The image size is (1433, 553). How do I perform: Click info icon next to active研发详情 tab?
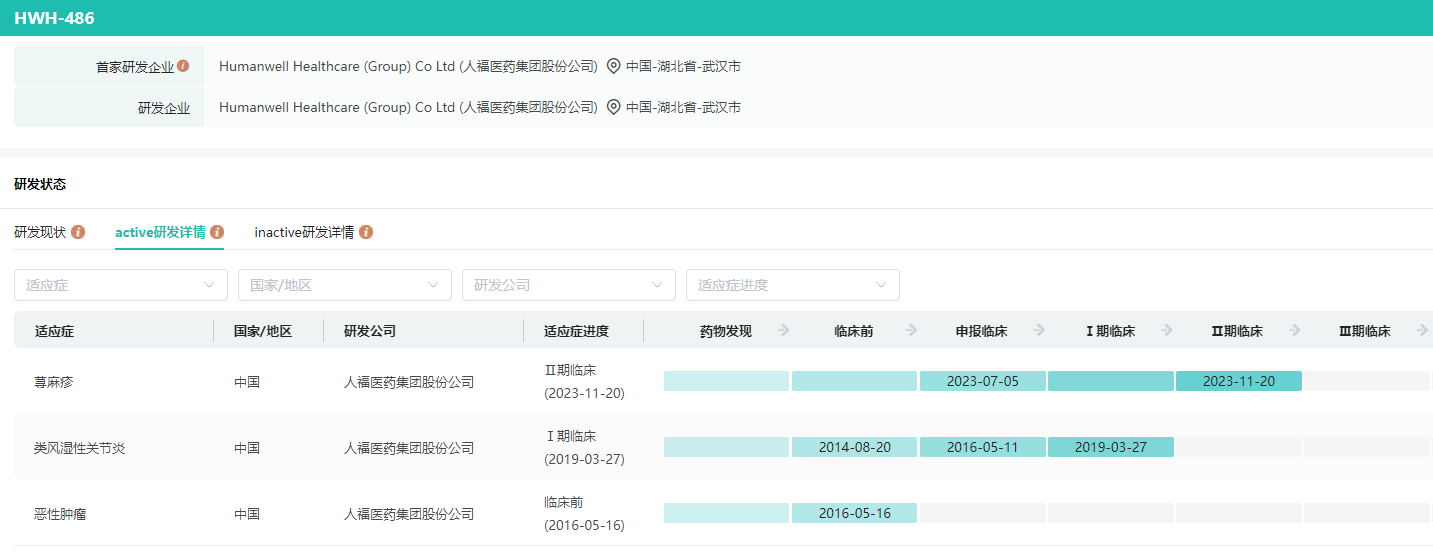tap(217, 232)
